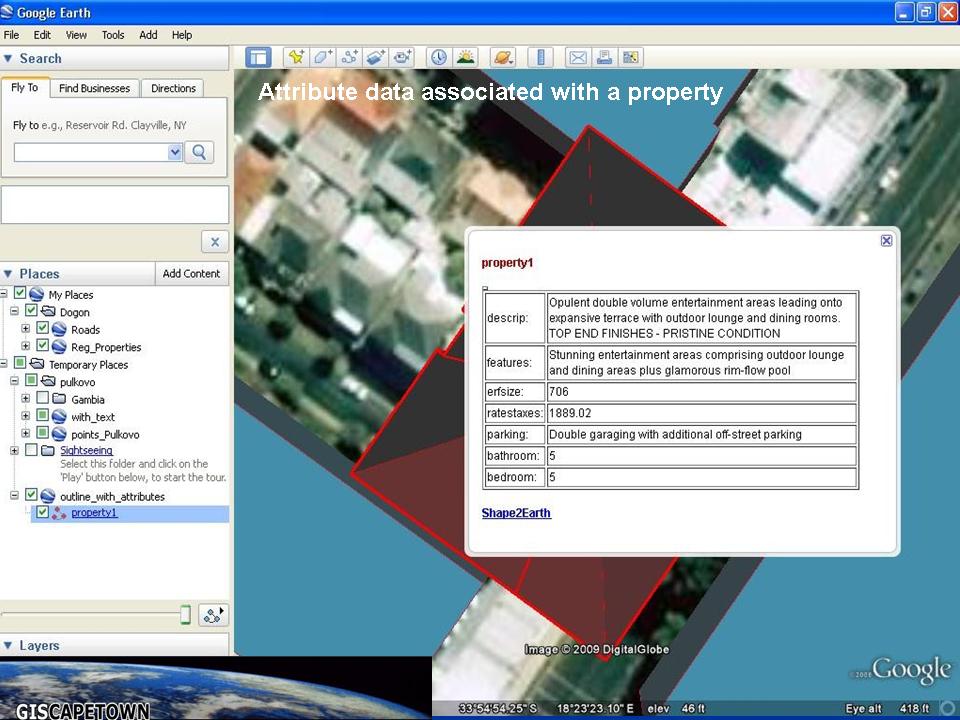Expand the Layers panel
Image resolution: width=960 pixels, height=720 pixels.
tap(9, 645)
